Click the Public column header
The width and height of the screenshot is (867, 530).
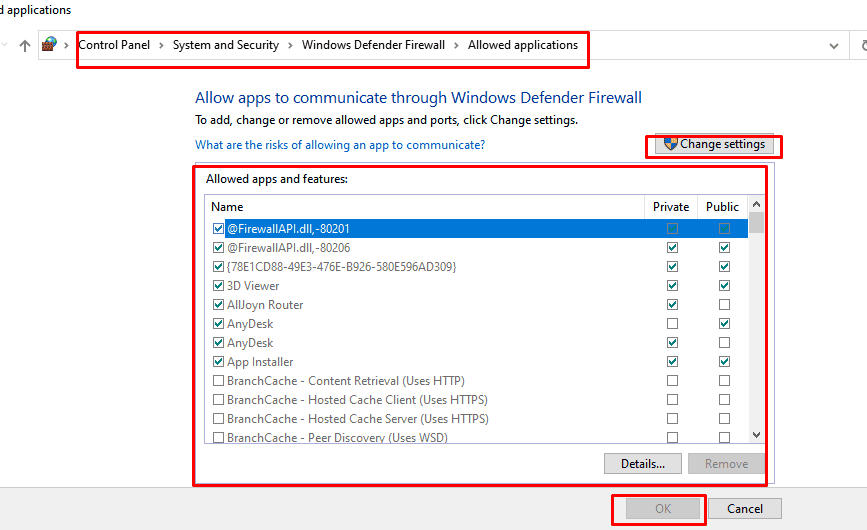[x=722, y=207]
